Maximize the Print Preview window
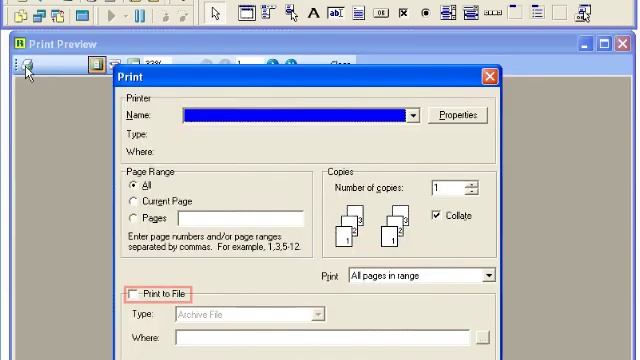This screenshot has height=360, width=640. click(604, 44)
